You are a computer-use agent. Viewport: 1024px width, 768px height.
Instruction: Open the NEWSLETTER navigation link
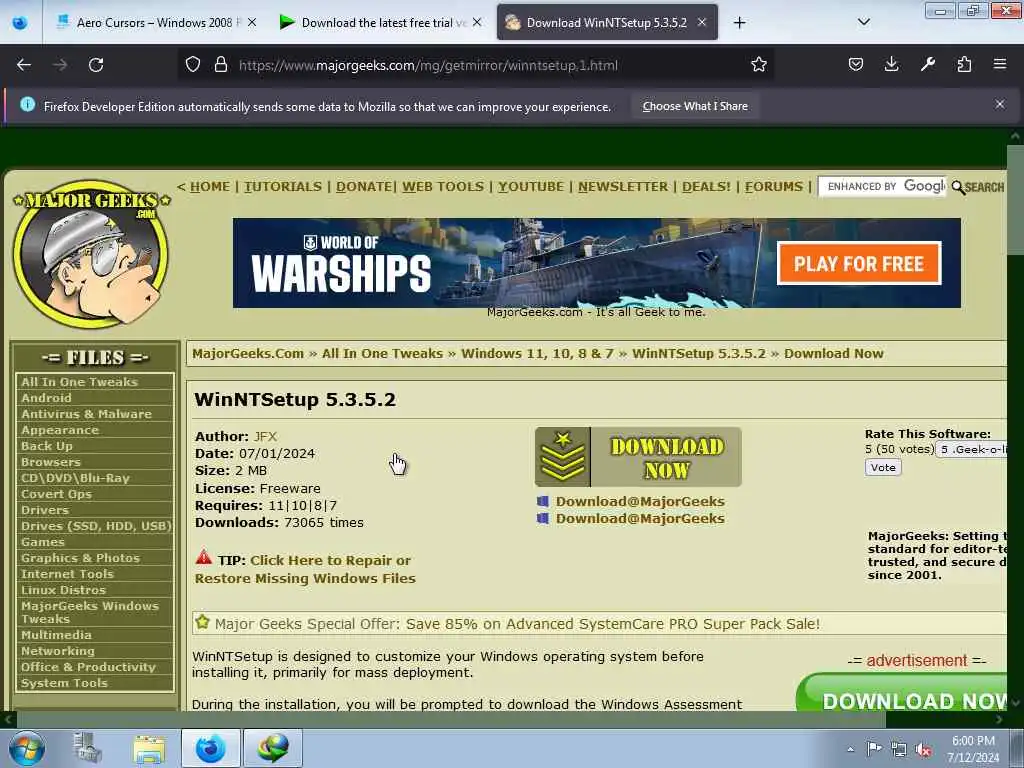pos(623,187)
